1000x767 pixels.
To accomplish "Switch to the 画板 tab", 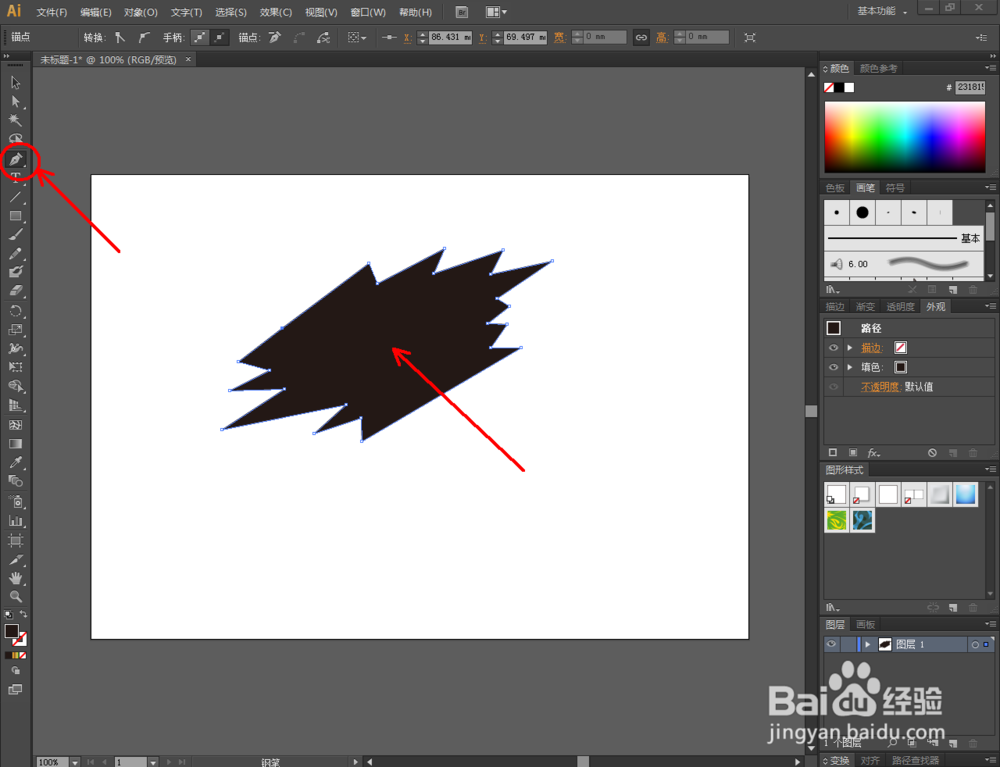I will [865, 624].
